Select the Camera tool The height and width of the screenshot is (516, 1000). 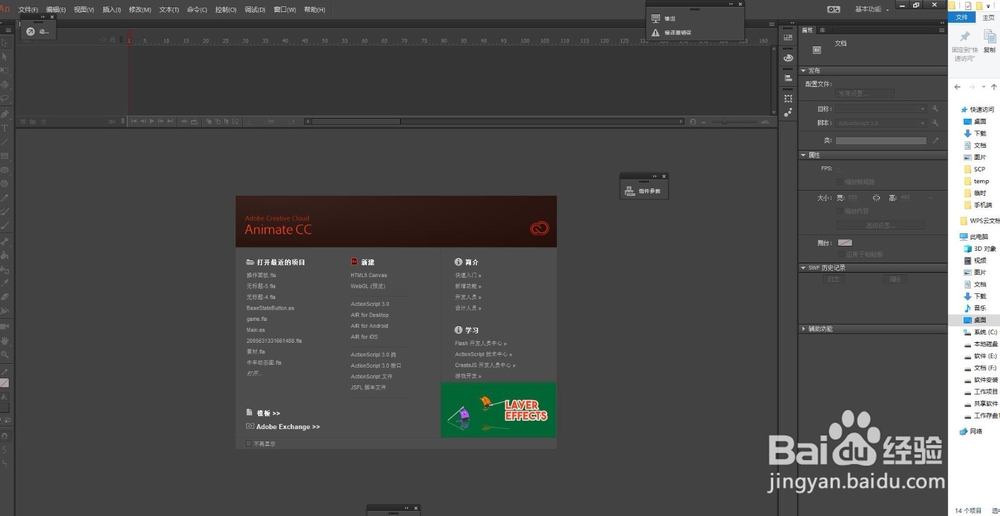coord(4,326)
